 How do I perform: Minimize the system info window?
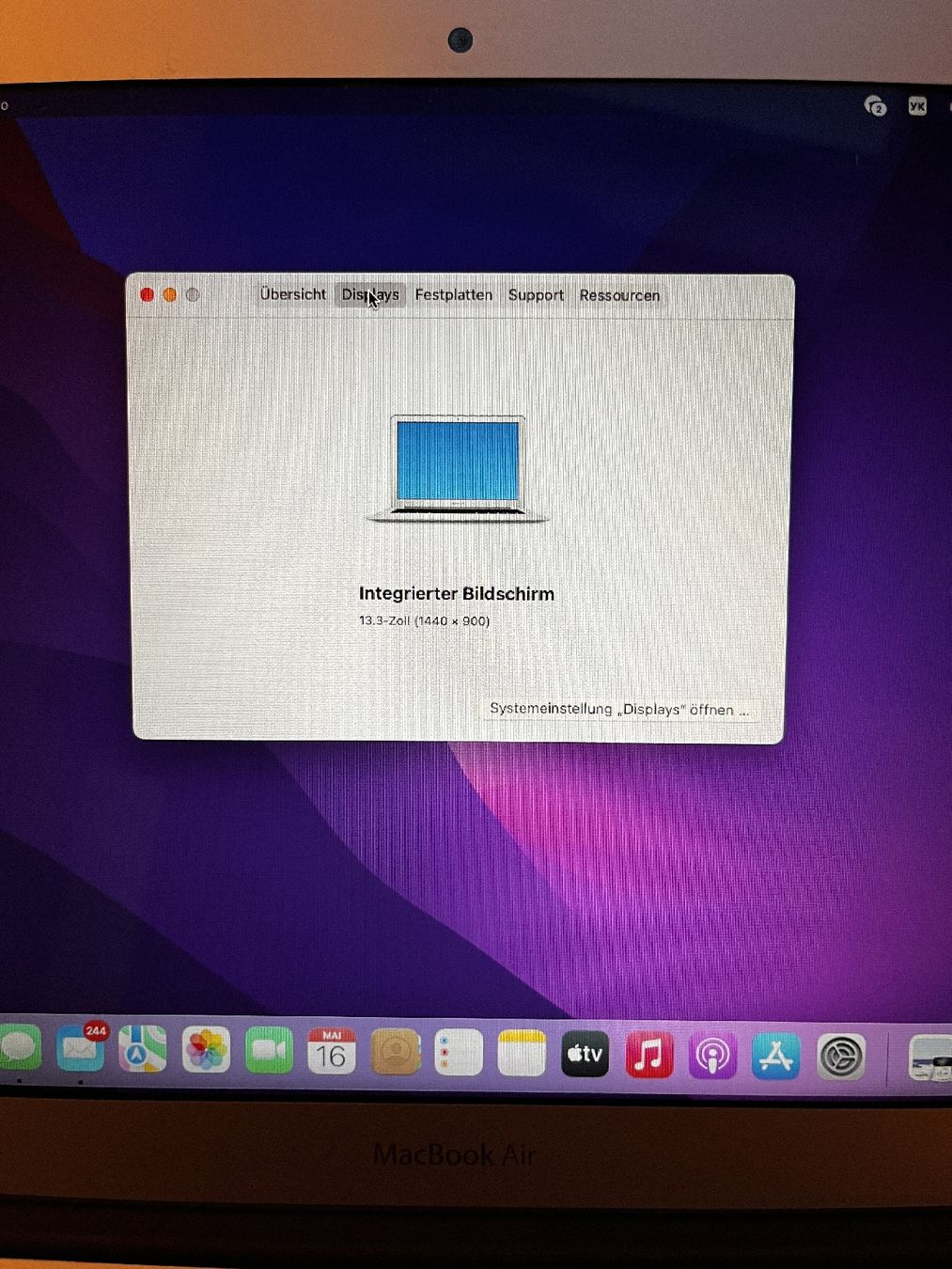pos(170,295)
